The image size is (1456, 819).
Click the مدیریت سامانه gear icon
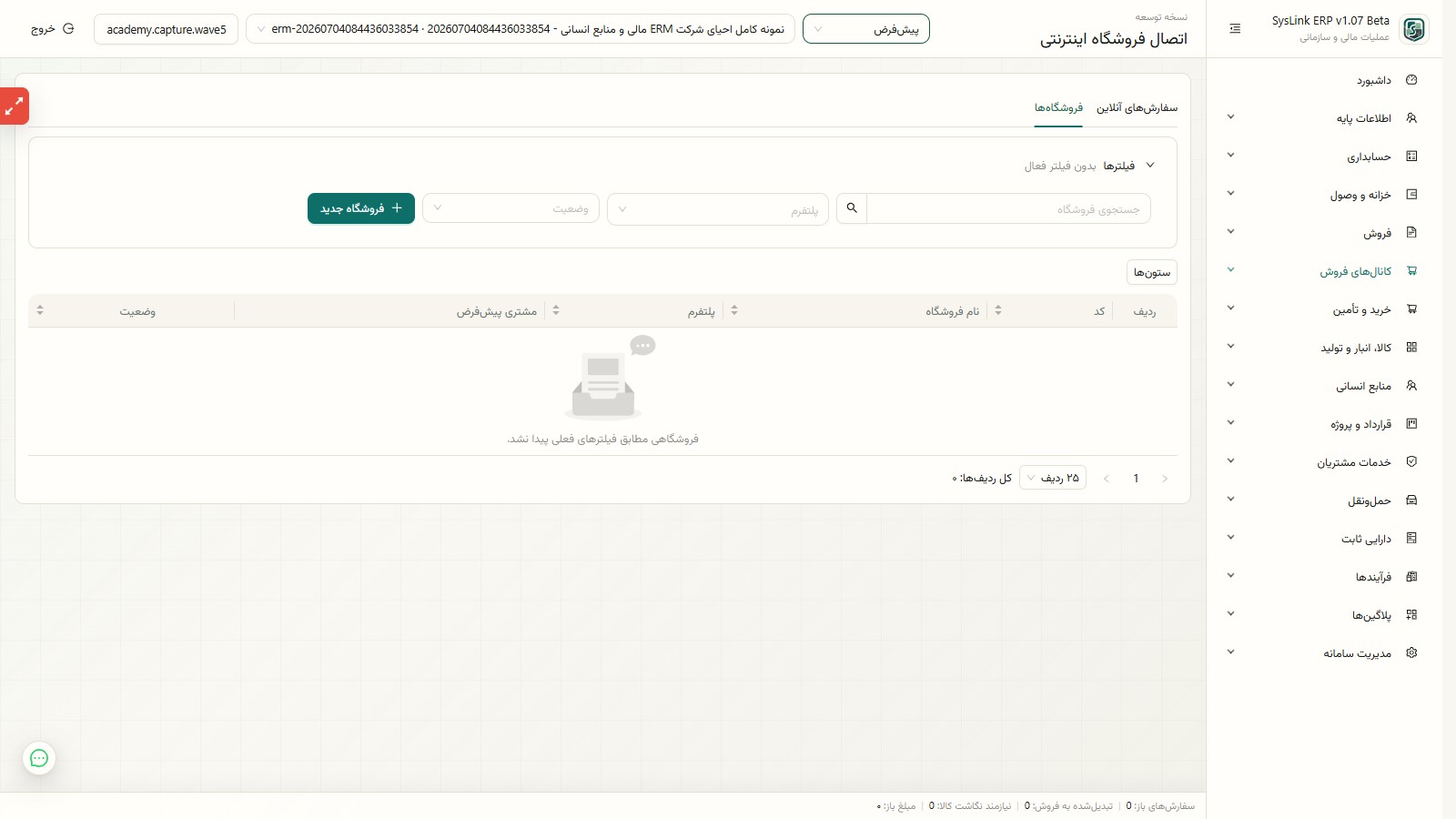pos(1411,653)
